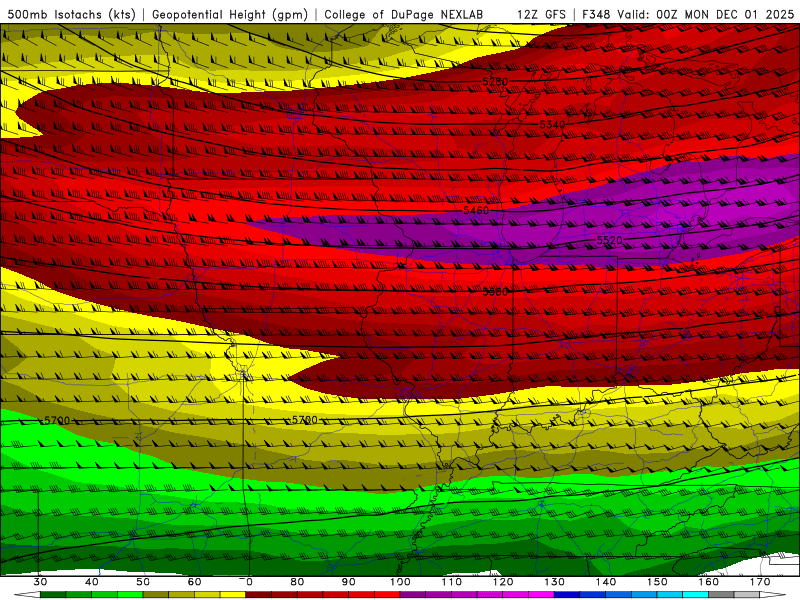
Task: Click the 80 knot legend label
Action: click(x=297, y=582)
